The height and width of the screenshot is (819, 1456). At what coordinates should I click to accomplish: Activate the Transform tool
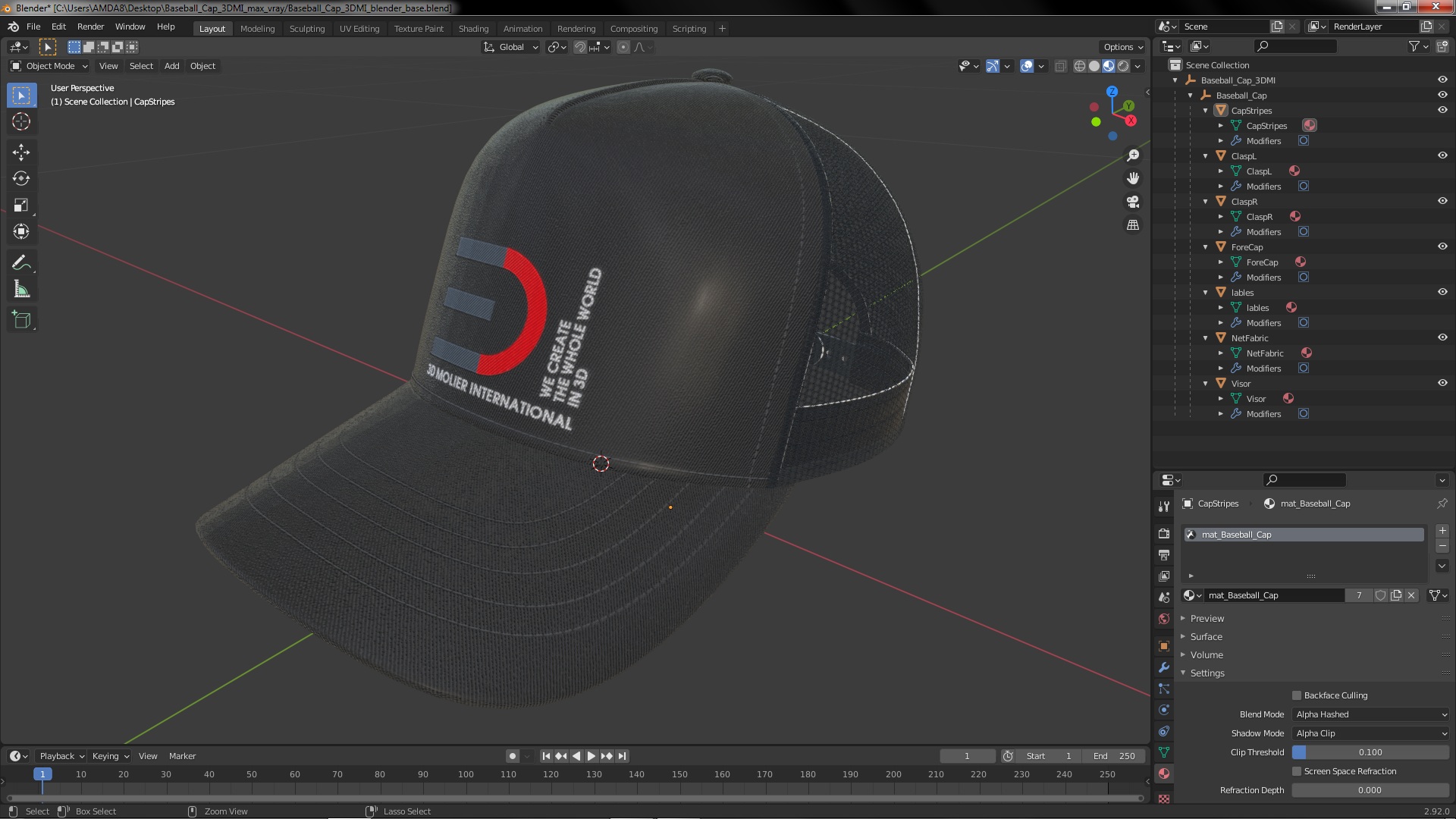pos(21,231)
